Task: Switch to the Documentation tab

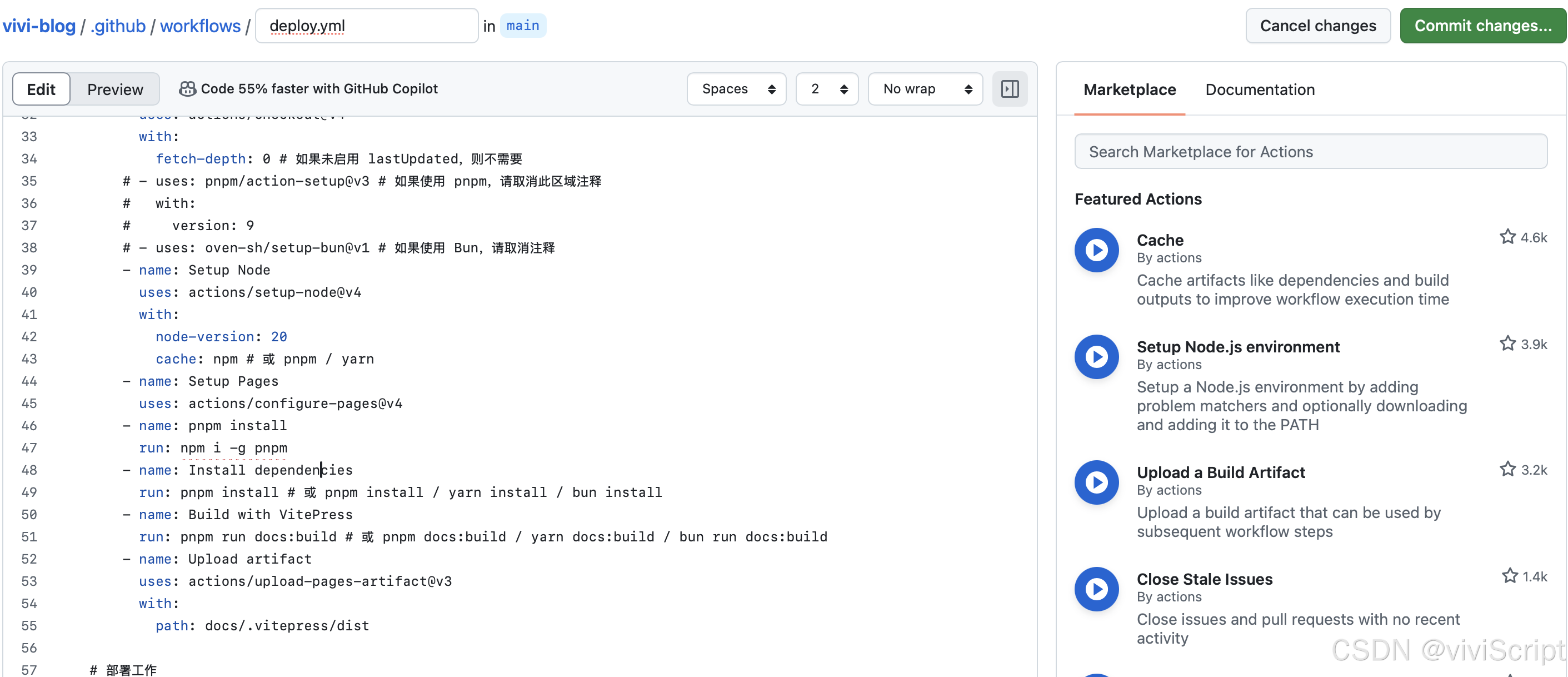Action: click(1260, 89)
